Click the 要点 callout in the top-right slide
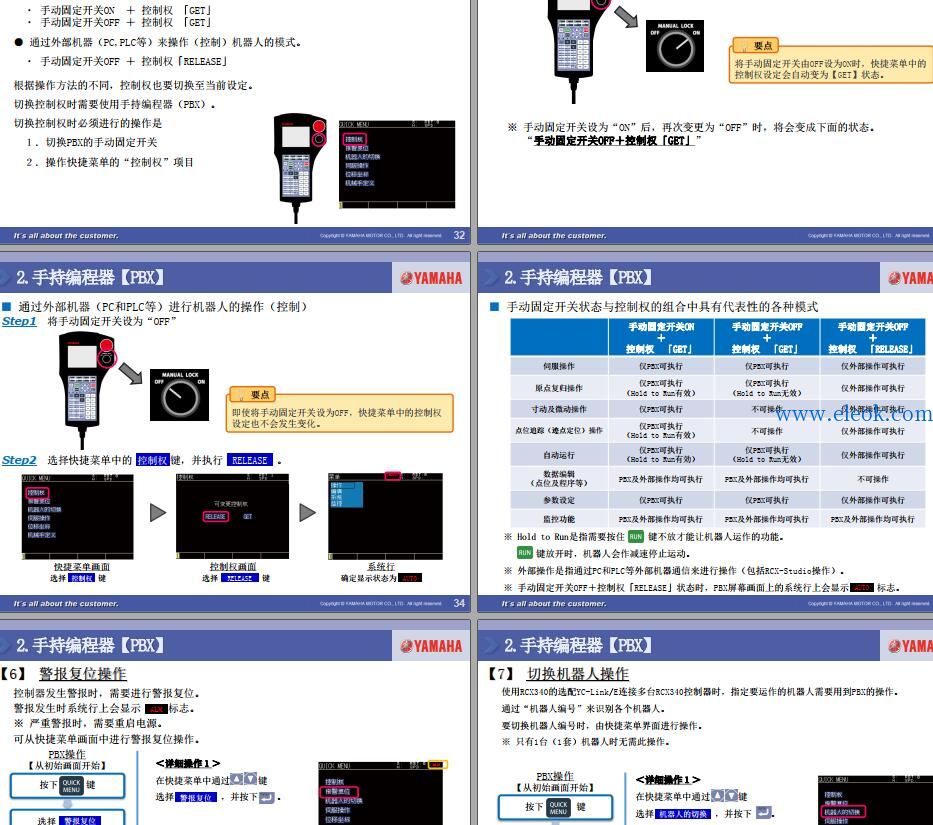This screenshot has height=825, width=933. pyautogui.click(x=831, y=60)
